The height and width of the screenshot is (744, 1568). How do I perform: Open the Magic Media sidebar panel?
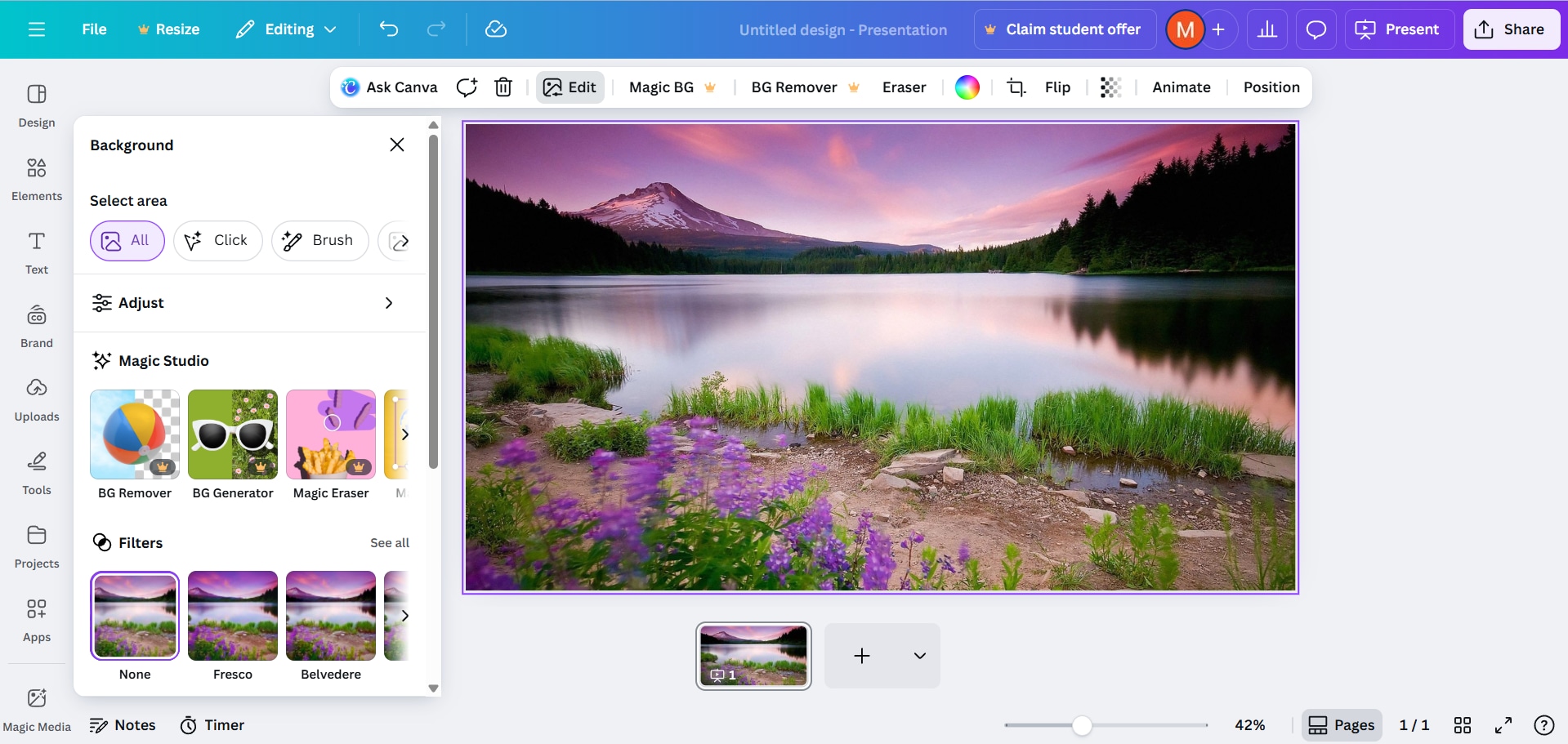click(x=37, y=709)
